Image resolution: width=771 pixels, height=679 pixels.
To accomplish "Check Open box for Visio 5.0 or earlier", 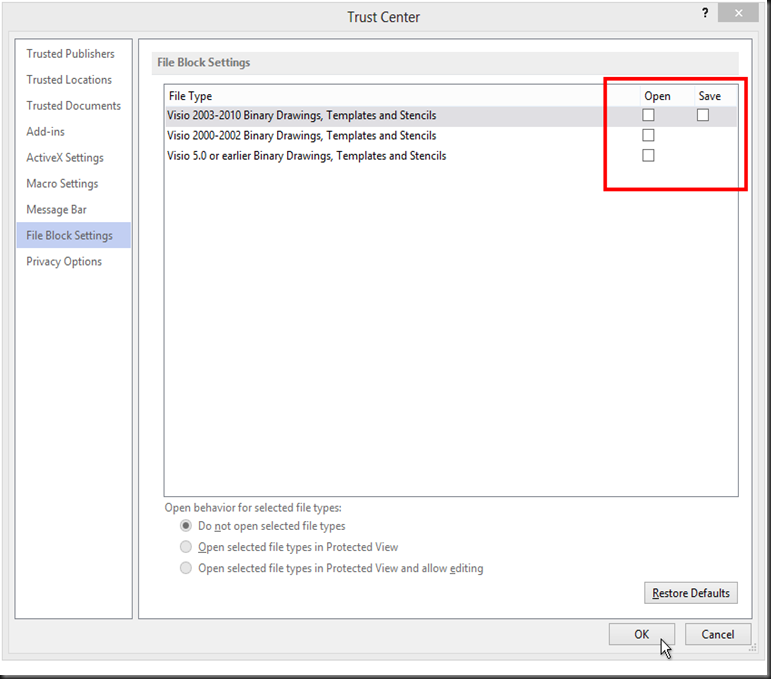I will coord(648,155).
